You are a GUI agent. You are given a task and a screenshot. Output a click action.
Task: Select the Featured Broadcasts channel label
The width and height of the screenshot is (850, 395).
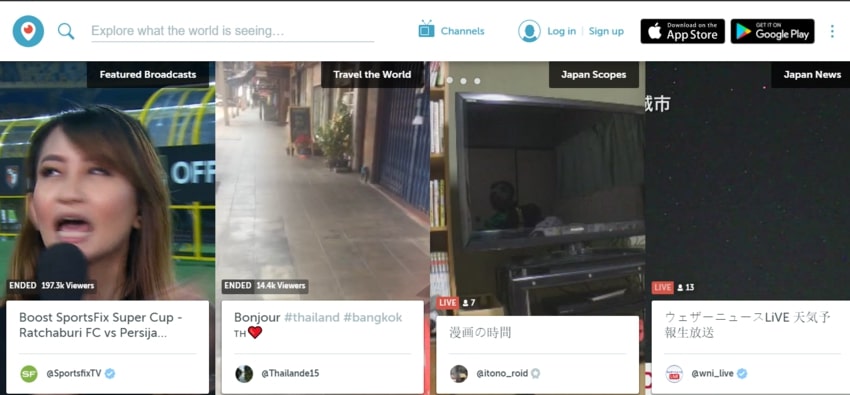(148, 75)
